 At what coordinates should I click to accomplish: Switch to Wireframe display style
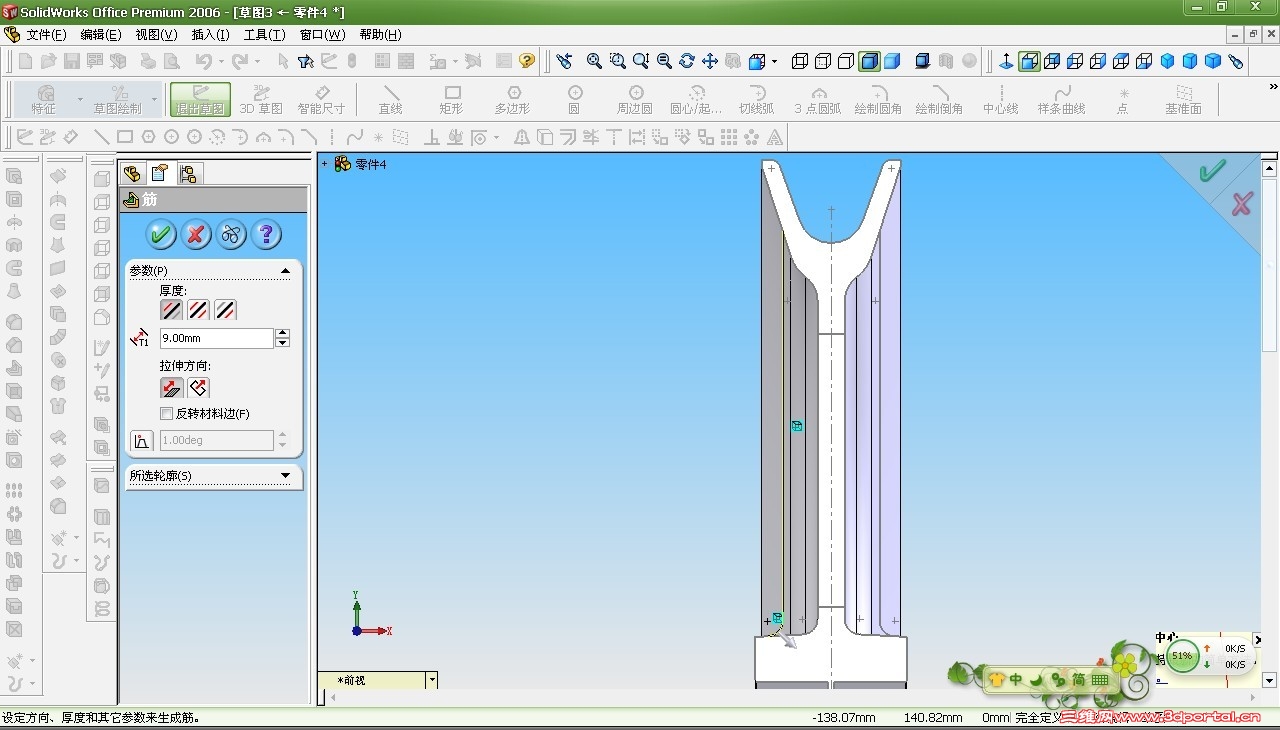[800, 61]
